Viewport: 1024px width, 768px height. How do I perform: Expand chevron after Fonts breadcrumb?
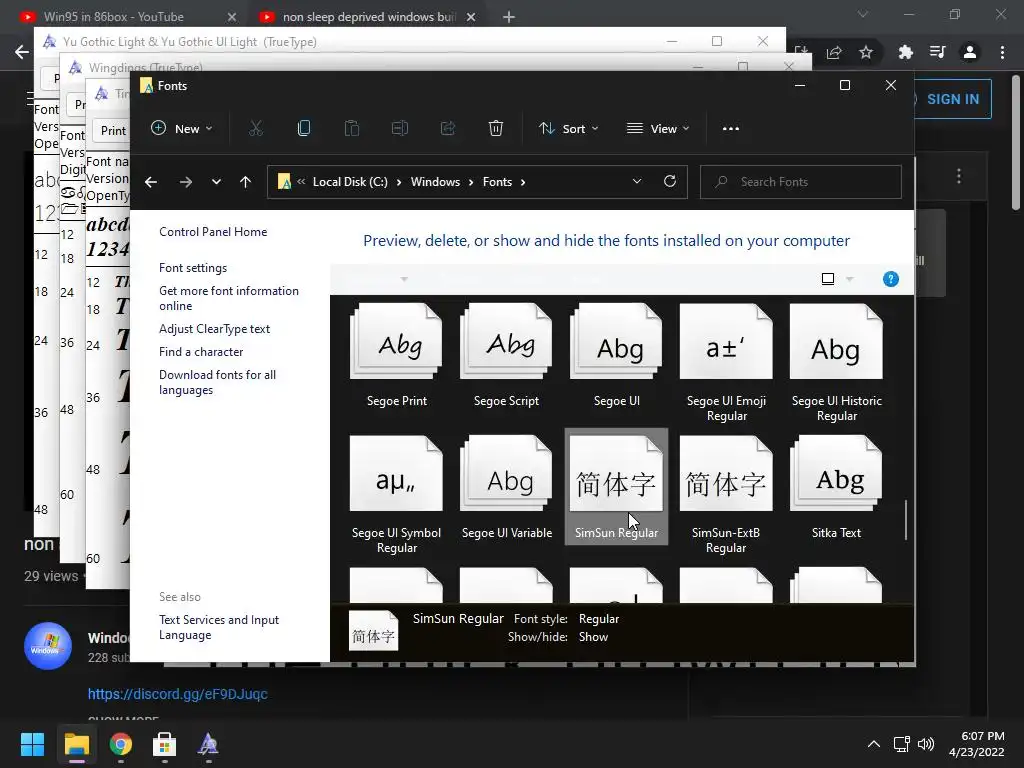click(x=523, y=182)
